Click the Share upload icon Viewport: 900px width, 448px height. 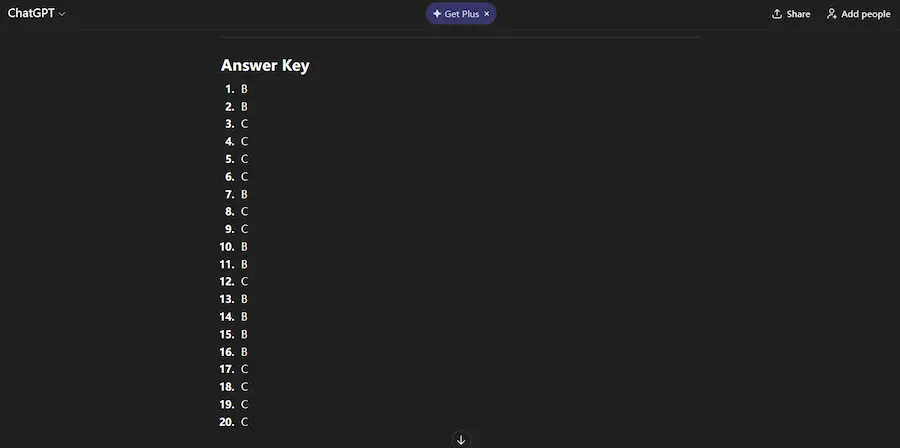[x=777, y=14]
